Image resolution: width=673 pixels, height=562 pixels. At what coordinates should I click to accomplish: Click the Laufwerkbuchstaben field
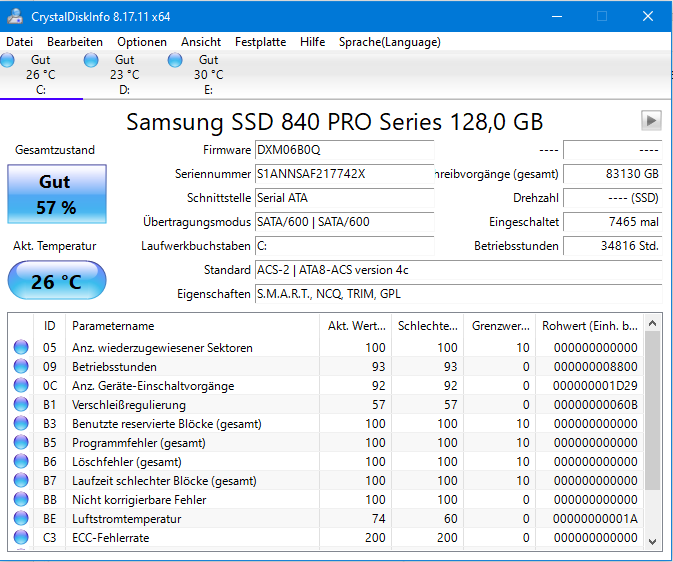click(344, 246)
